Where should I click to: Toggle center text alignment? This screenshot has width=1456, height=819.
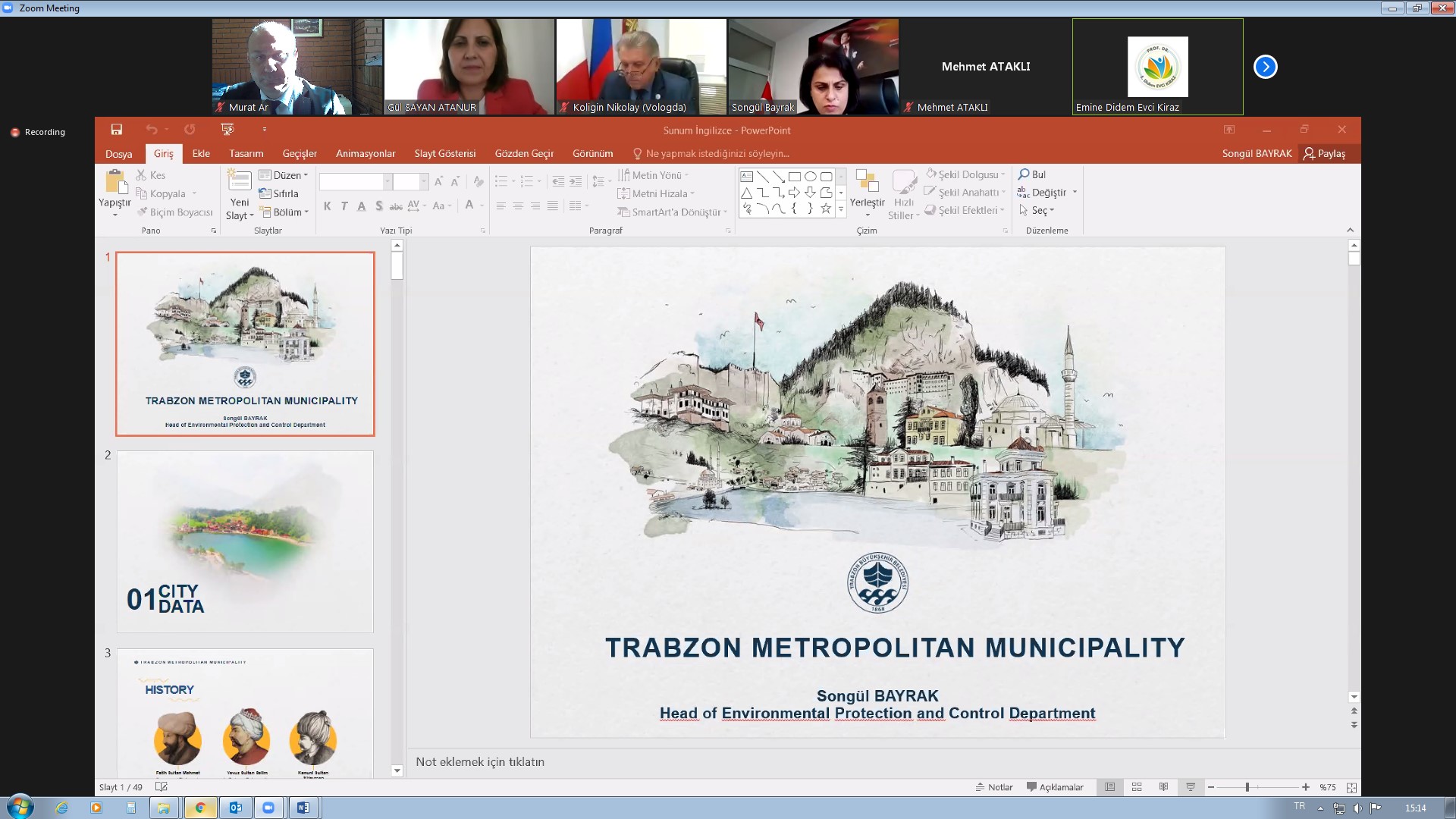click(518, 206)
